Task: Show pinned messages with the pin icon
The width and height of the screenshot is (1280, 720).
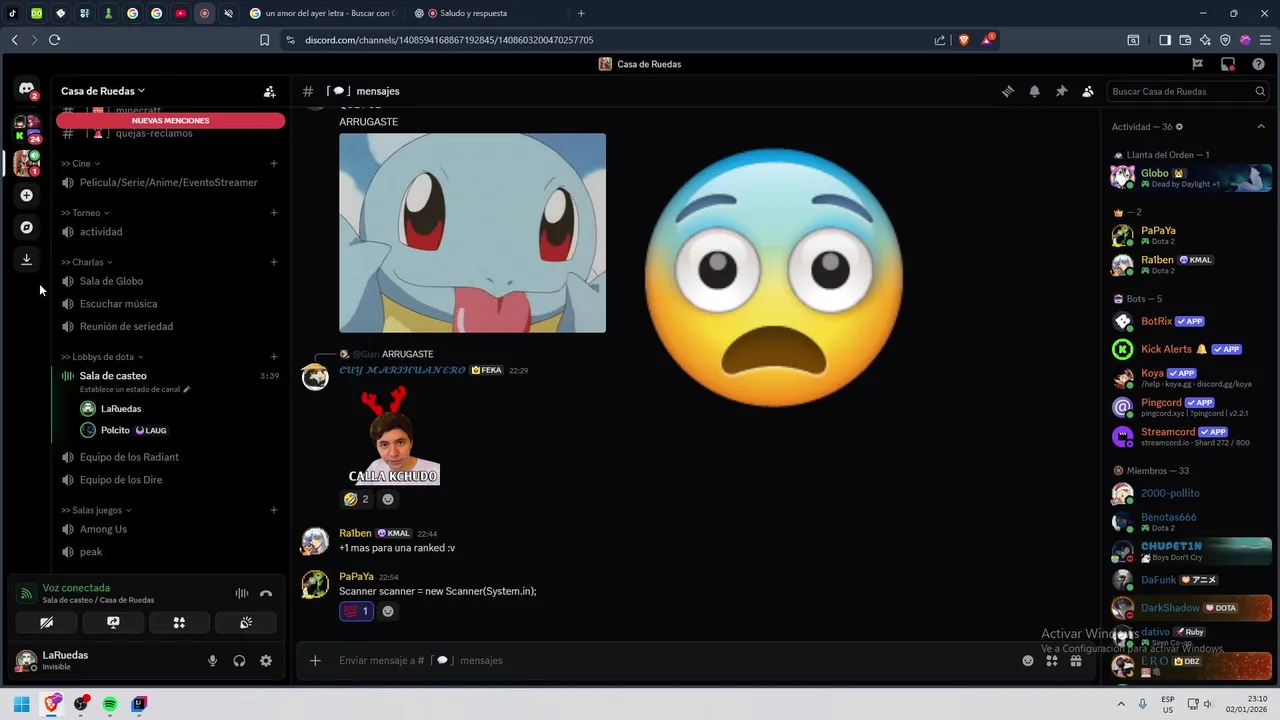Action: pos(1061,91)
